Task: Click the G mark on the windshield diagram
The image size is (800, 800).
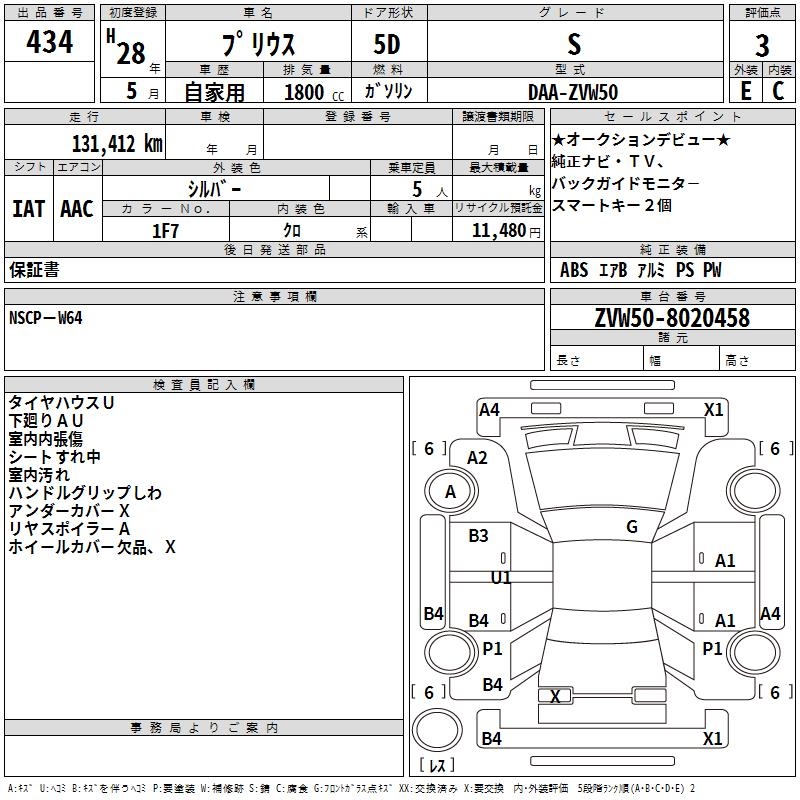Action: (x=632, y=526)
